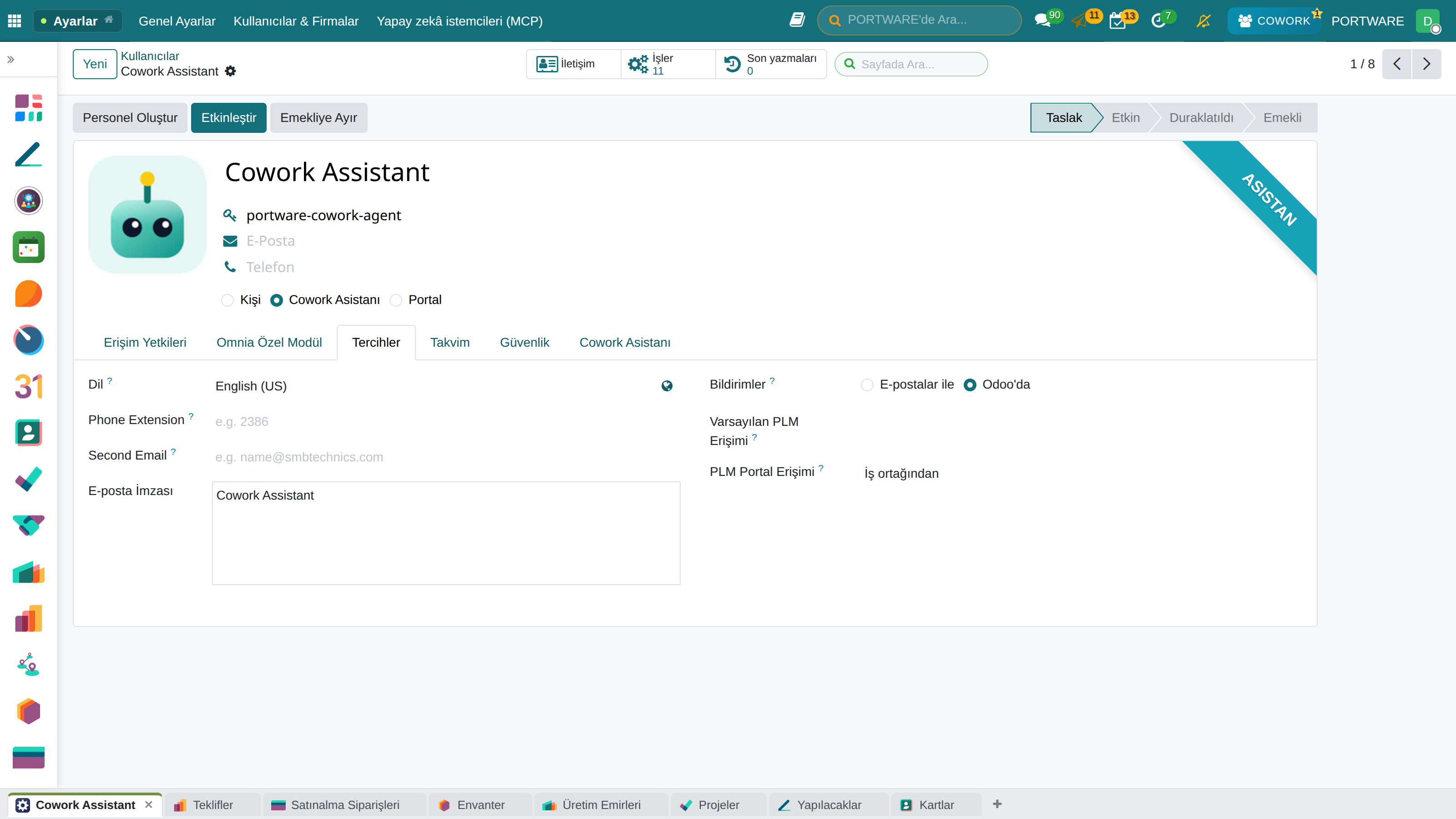Viewport: 1456px width, 819px height.
Task: Expand the collapsed sidebar with double chevron
Action: (11, 59)
